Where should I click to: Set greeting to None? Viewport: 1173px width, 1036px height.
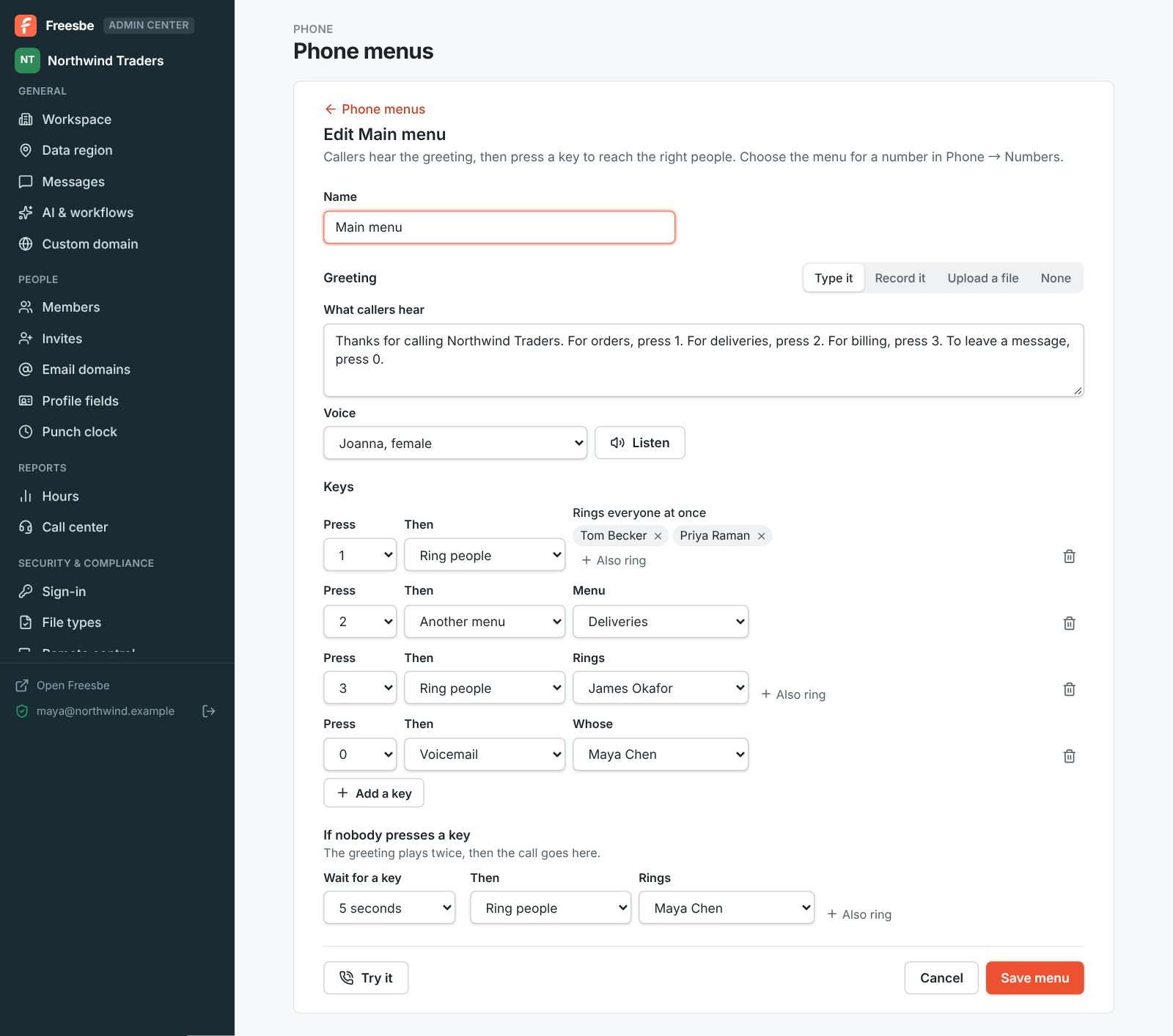click(1056, 278)
